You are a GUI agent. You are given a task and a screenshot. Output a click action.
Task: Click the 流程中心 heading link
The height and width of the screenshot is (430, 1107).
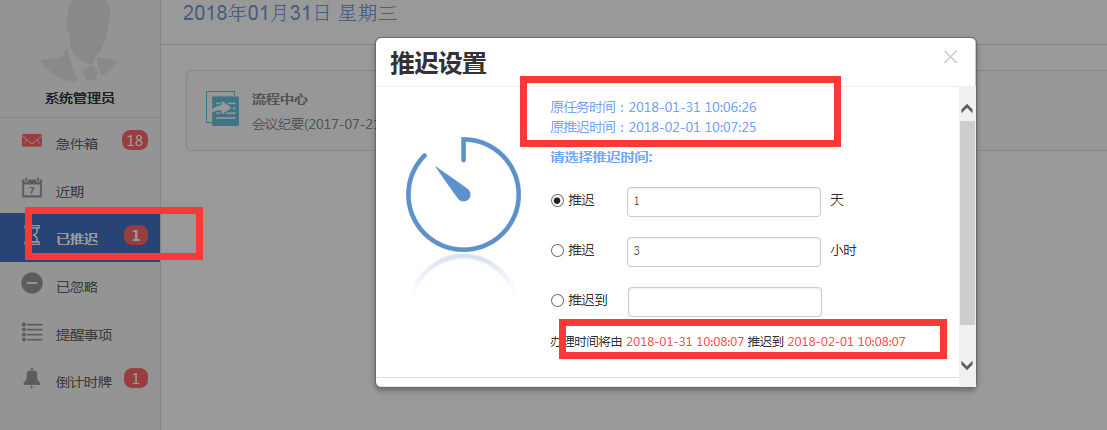coord(280,100)
